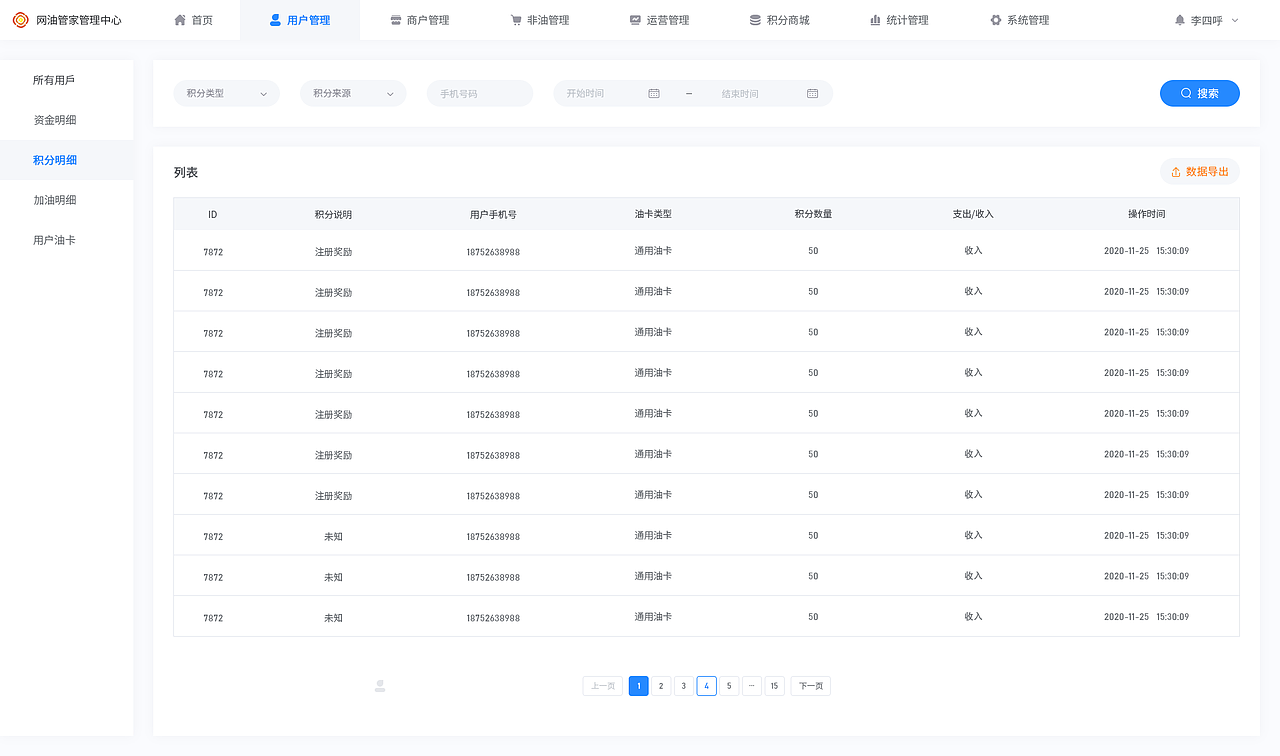The height and width of the screenshot is (756, 1280).
Task: Click the 手机号码 input field
Action: 480,93
